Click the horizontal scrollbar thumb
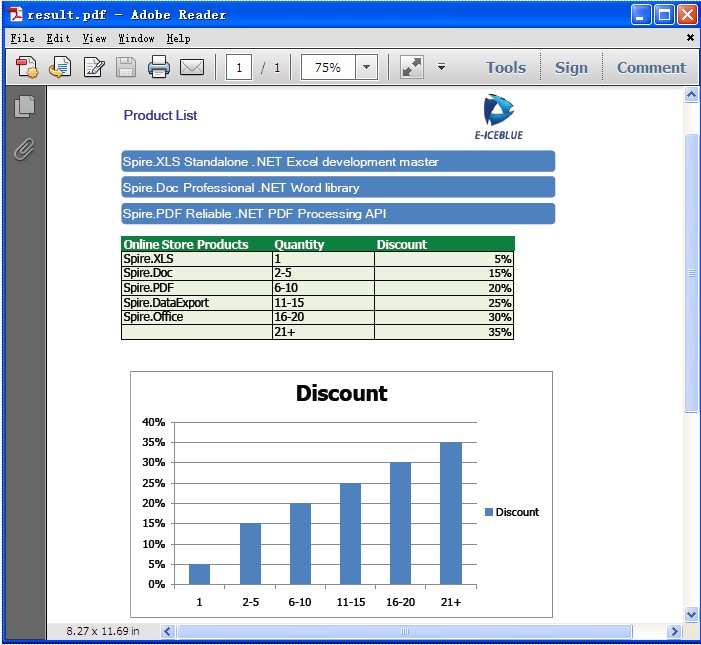This screenshot has width=701, height=645. coord(405,631)
